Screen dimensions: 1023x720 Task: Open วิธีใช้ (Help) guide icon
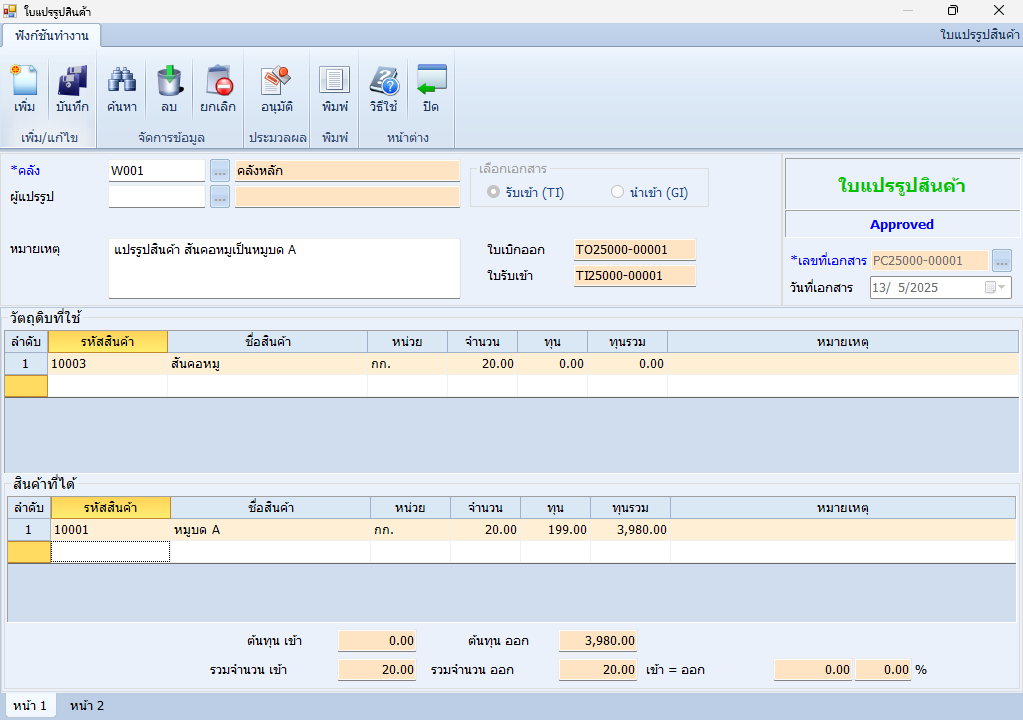click(383, 88)
